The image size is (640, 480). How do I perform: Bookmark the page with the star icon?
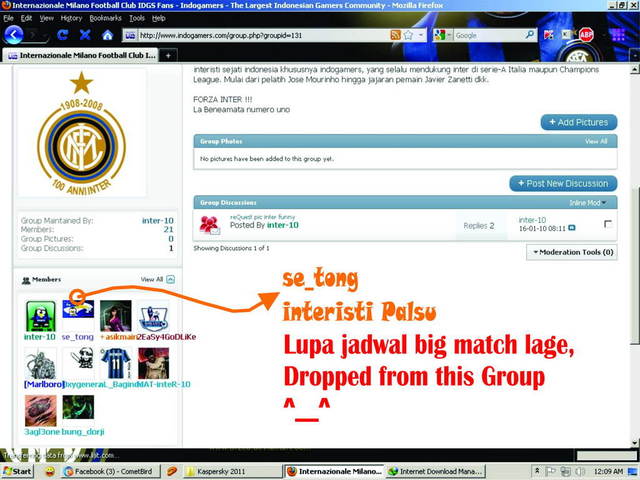coord(408,35)
